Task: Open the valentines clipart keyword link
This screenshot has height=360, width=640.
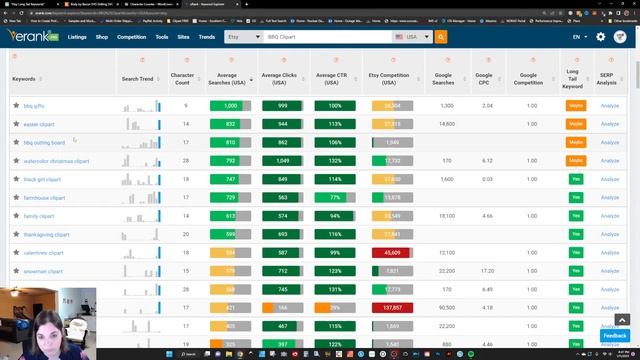Action: 43,253
